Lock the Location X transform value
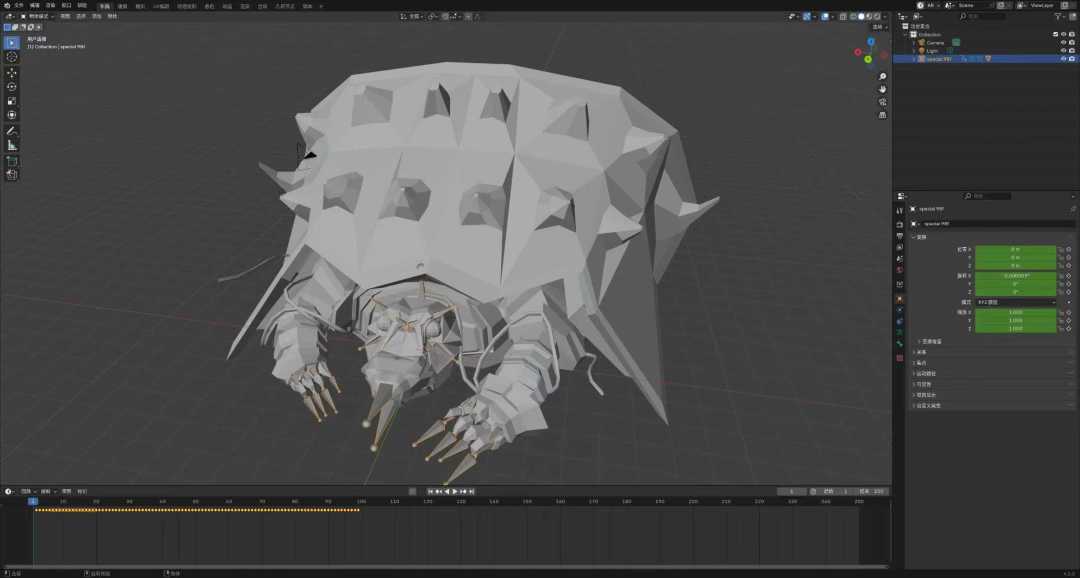 [1061, 249]
